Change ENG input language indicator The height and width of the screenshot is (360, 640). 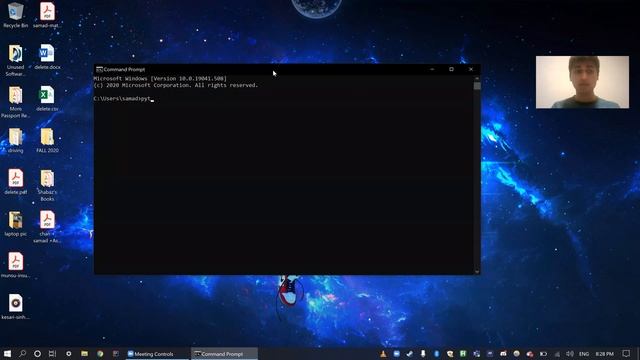click(584, 354)
